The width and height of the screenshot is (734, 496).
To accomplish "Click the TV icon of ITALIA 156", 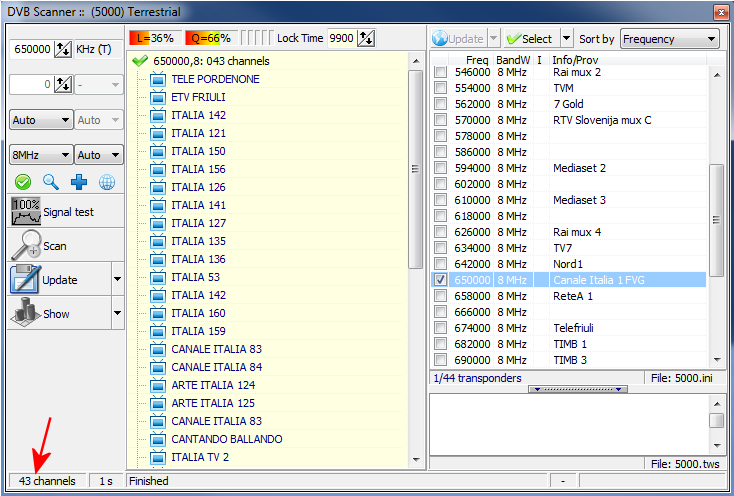I will point(158,169).
